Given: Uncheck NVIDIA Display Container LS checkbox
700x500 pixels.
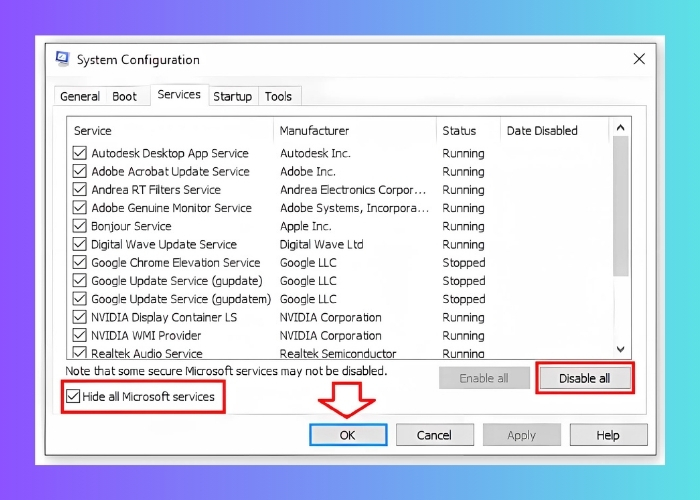Looking at the screenshot, I should [x=80, y=318].
